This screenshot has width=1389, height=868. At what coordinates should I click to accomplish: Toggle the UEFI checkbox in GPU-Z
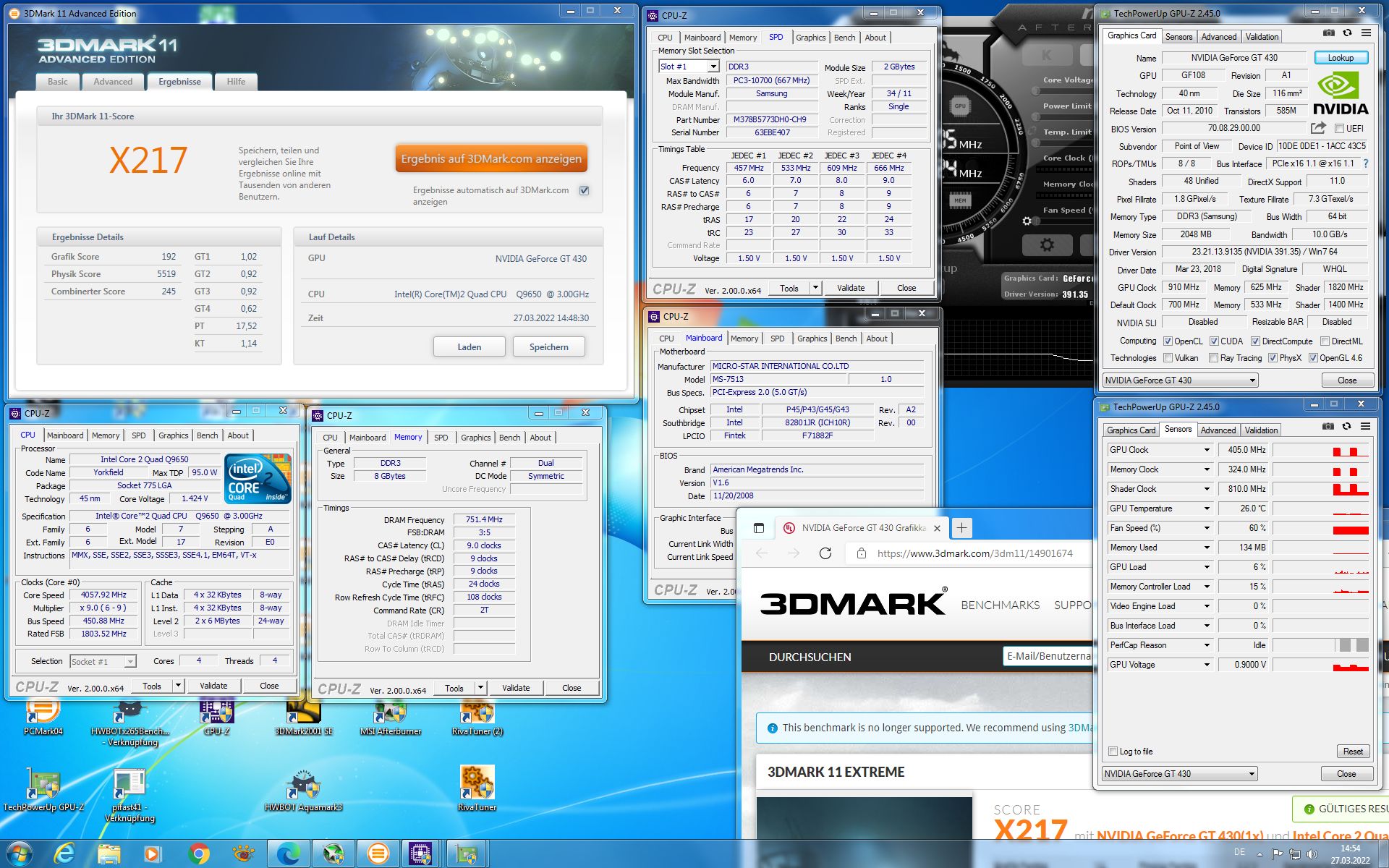[x=1339, y=129]
